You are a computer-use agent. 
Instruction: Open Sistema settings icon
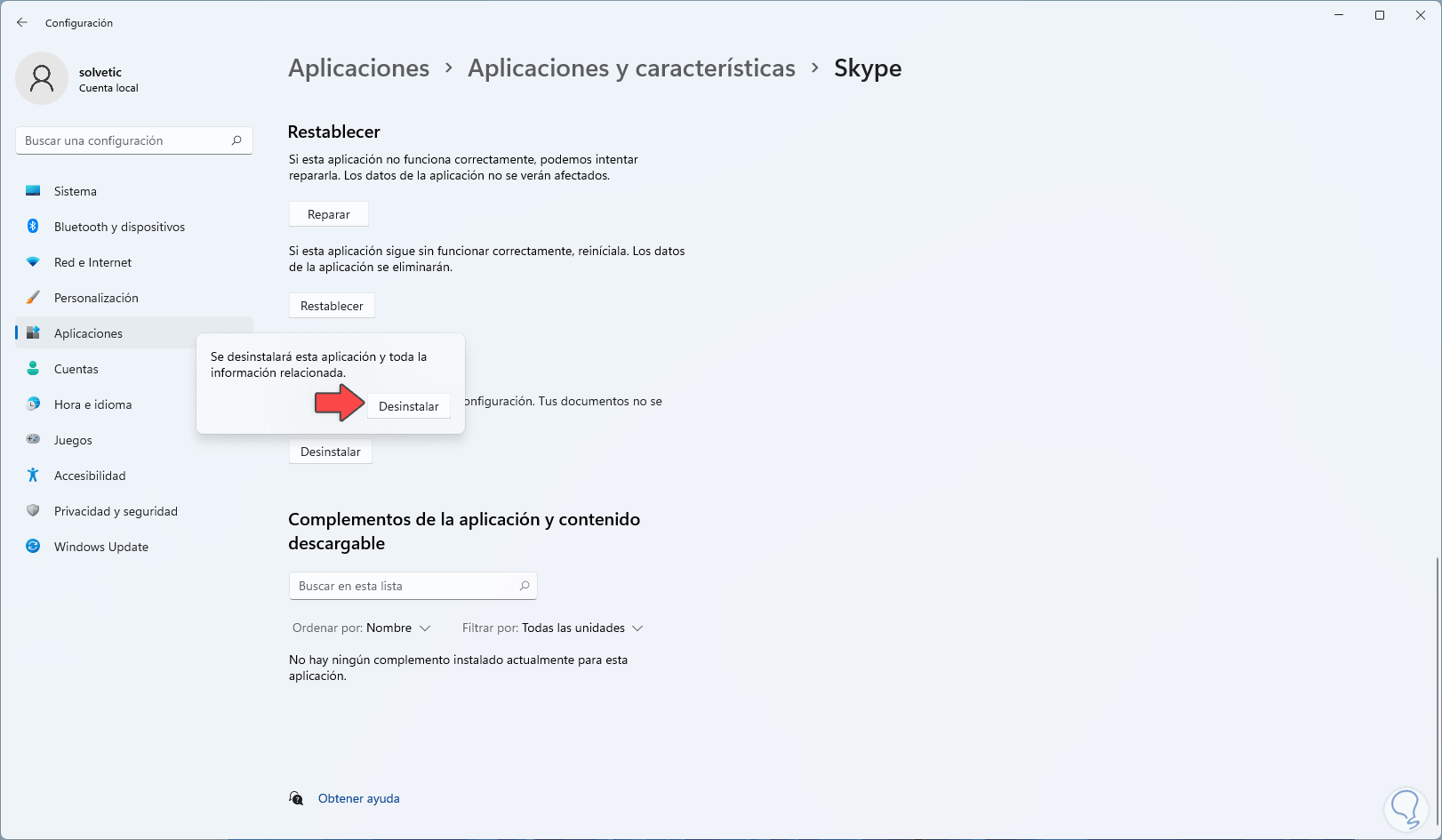[33, 191]
